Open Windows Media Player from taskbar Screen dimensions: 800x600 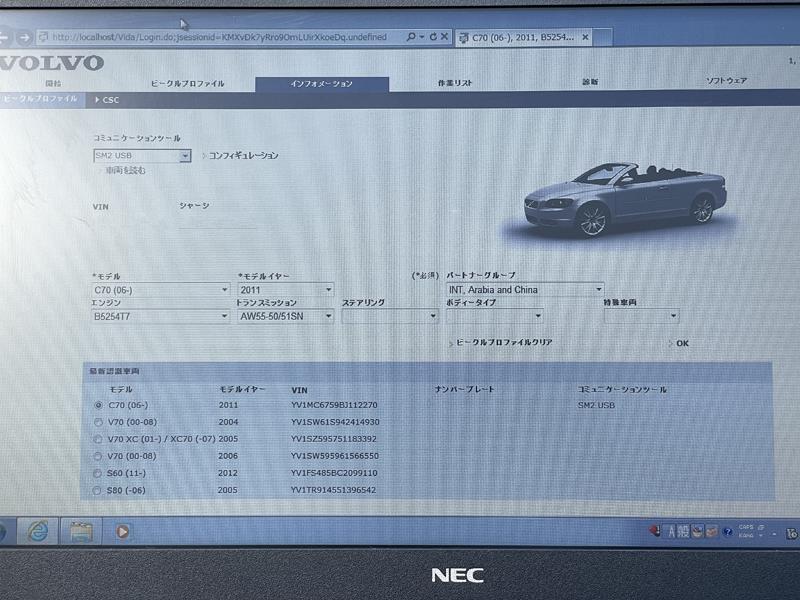[x=122, y=532]
